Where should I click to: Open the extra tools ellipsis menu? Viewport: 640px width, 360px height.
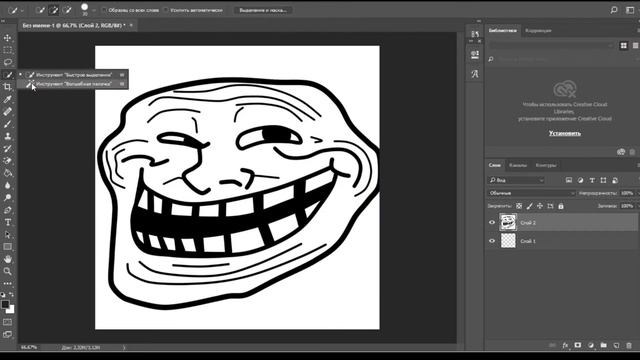(x=7, y=283)
